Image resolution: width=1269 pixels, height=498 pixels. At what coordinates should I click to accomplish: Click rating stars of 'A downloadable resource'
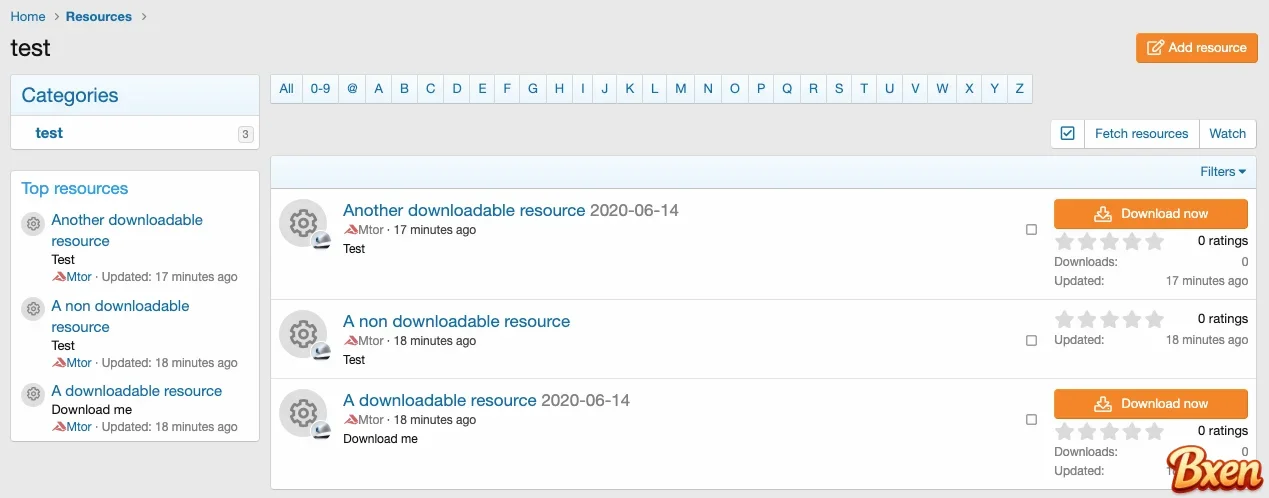click(1110, 431)
